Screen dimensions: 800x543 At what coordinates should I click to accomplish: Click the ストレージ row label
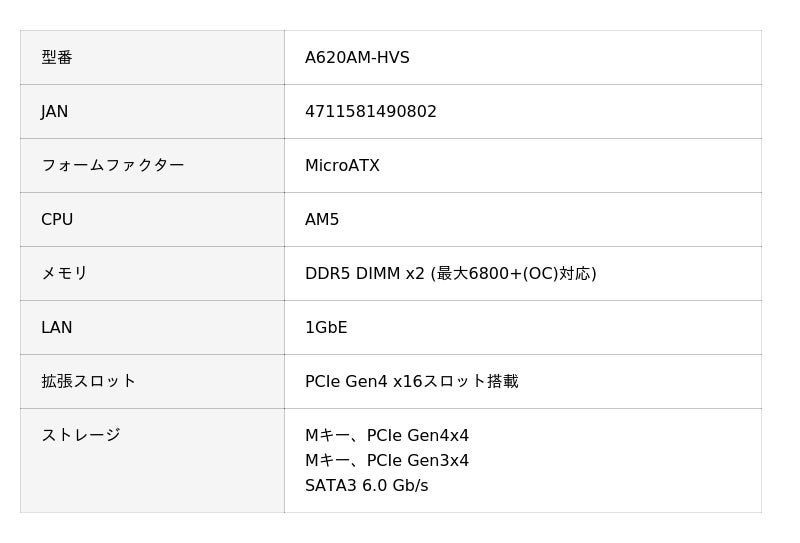(x=80, y=436)
